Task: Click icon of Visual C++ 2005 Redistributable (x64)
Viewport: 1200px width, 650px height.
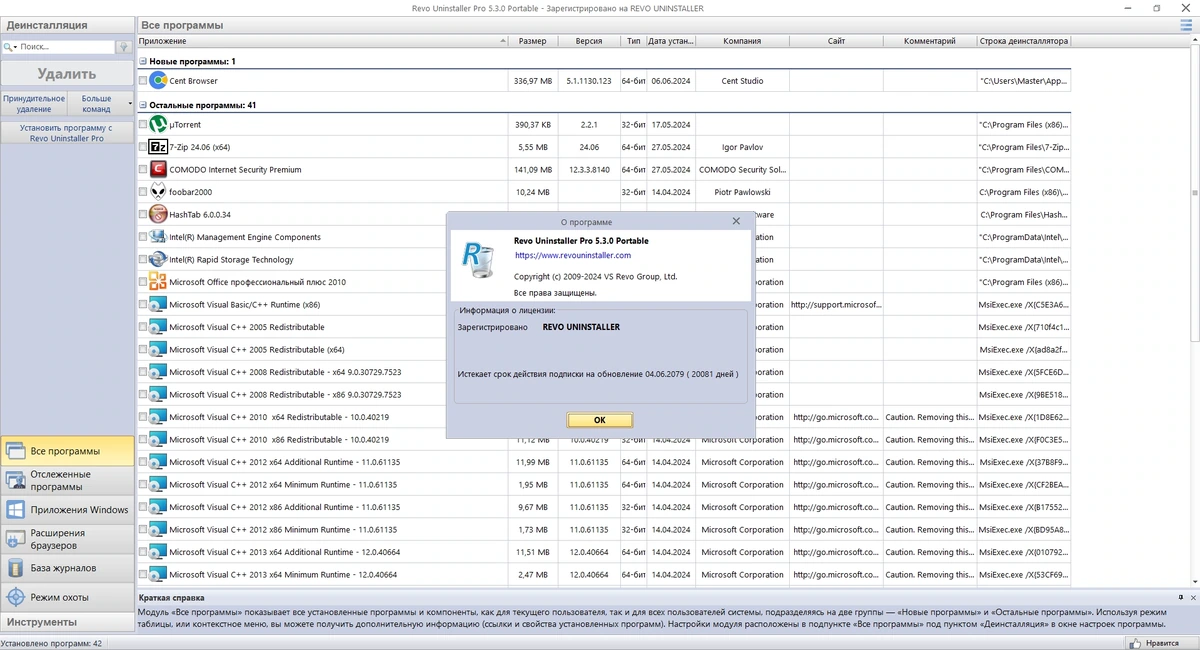Action: coord(158,350)
